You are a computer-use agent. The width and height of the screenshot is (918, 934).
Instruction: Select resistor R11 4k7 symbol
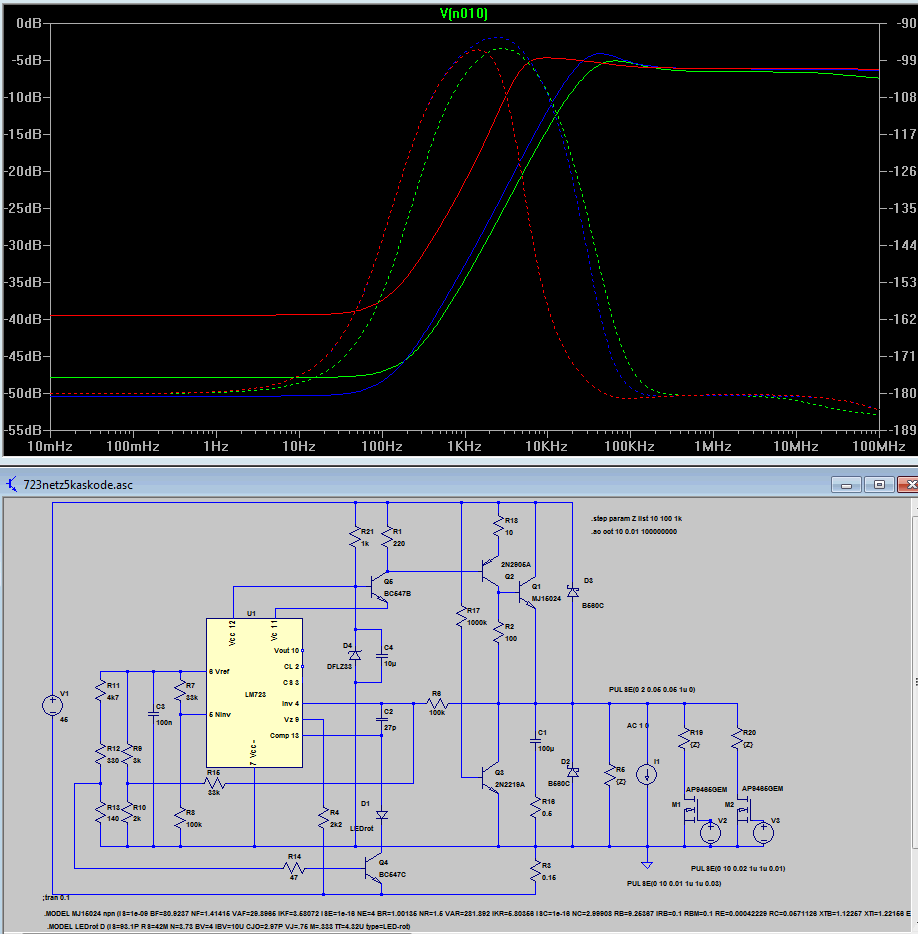click(101, 691)
